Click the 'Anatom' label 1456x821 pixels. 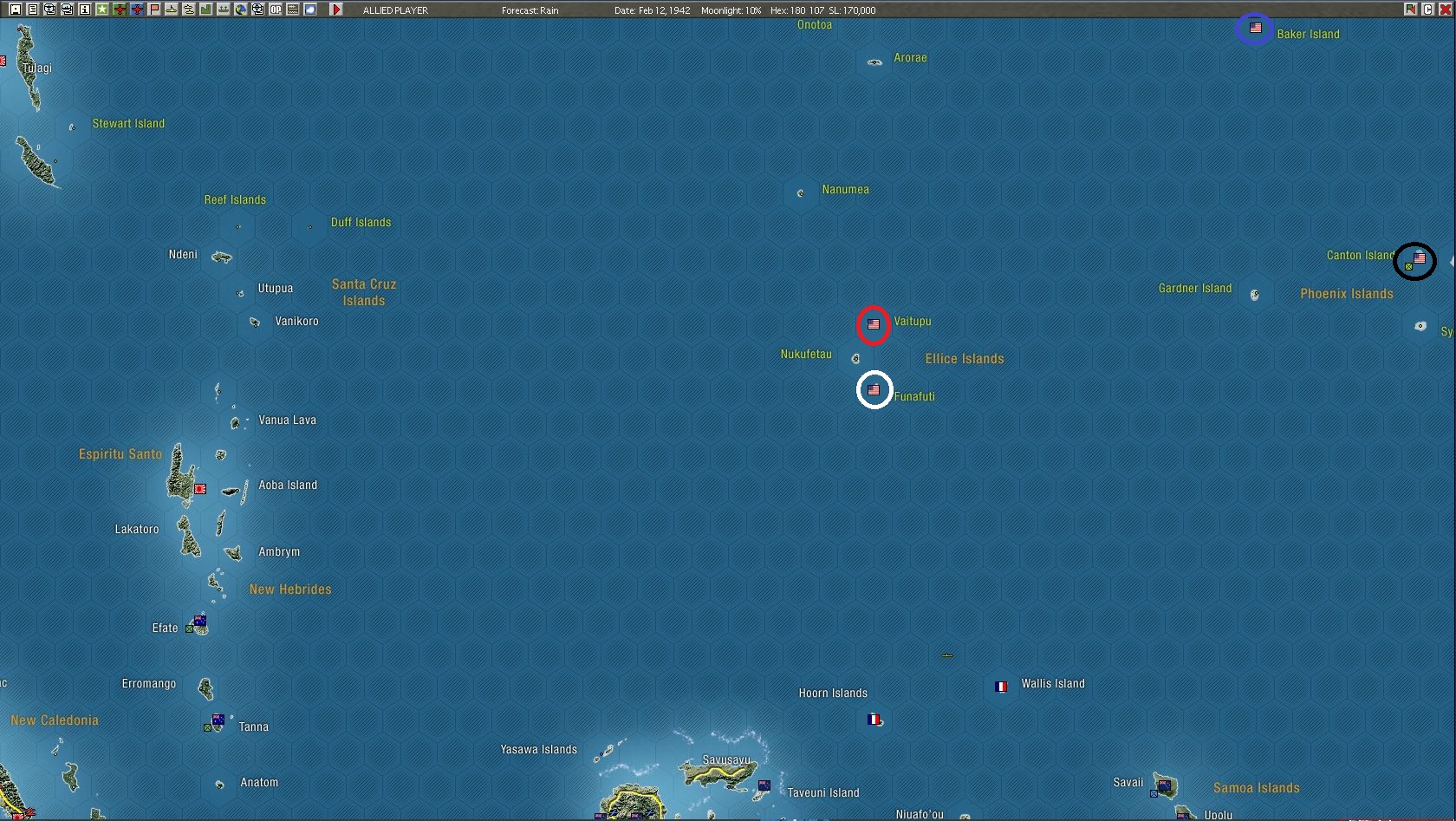[x=259, y=783]
